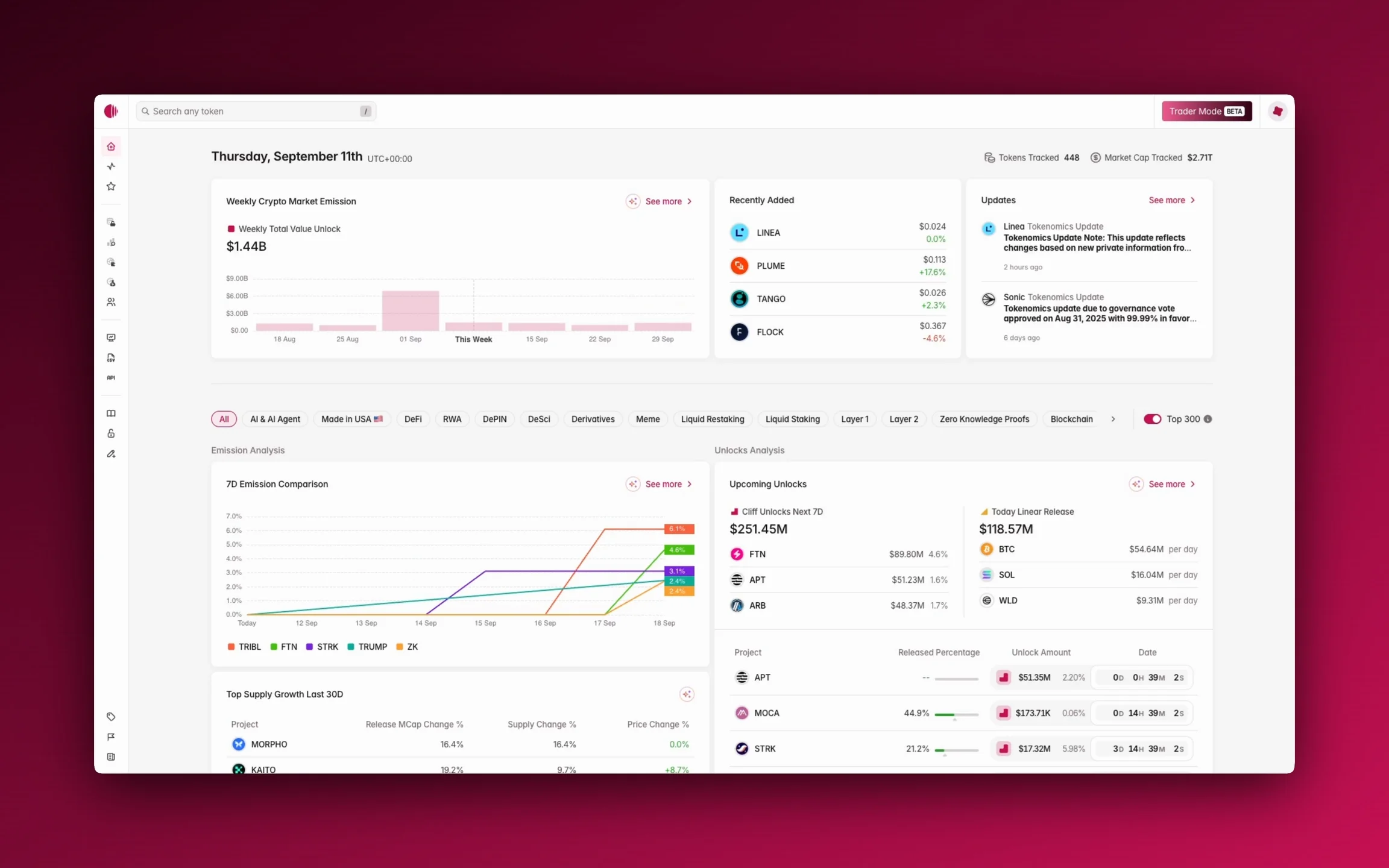The image size is (1389, 868).
Task: Click the TRIBL legend color swatch
Action: click(x=231, y=647)
